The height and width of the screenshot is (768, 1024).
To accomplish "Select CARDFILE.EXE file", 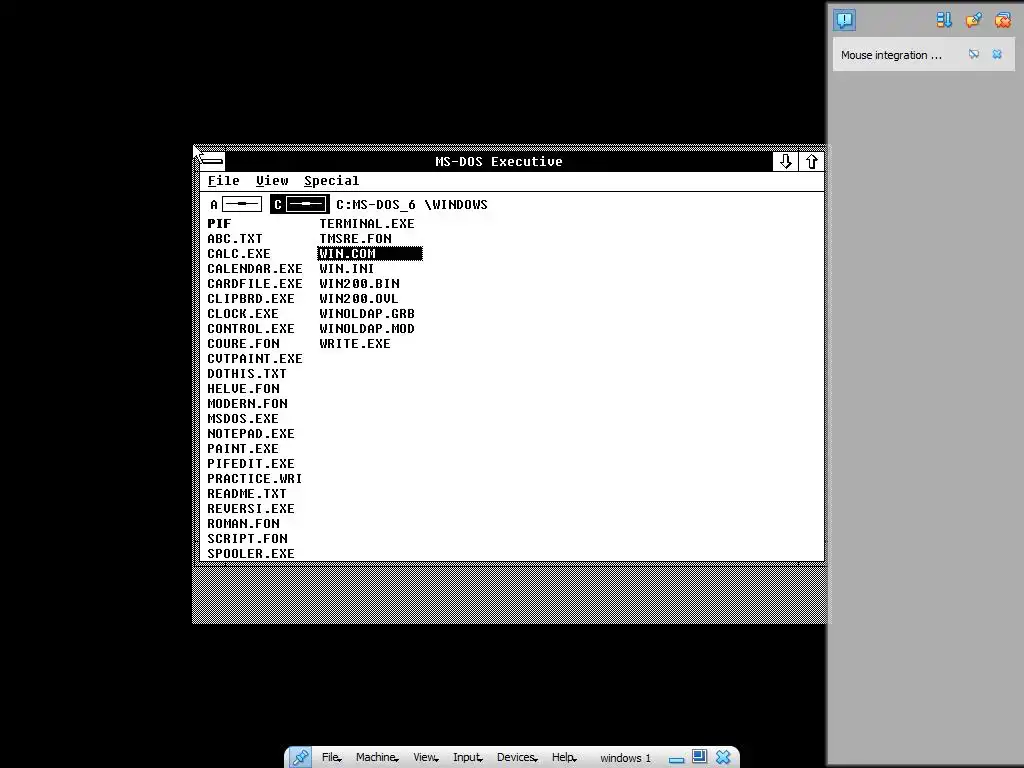I will click(255, 283).
